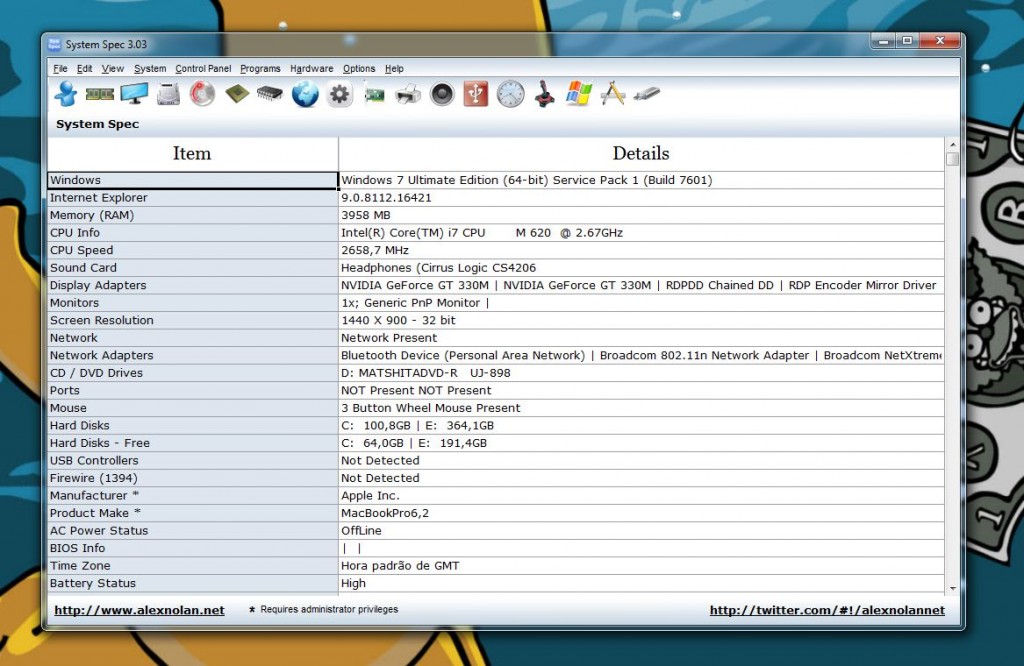Click the gear settings toolbar icon

340,94
